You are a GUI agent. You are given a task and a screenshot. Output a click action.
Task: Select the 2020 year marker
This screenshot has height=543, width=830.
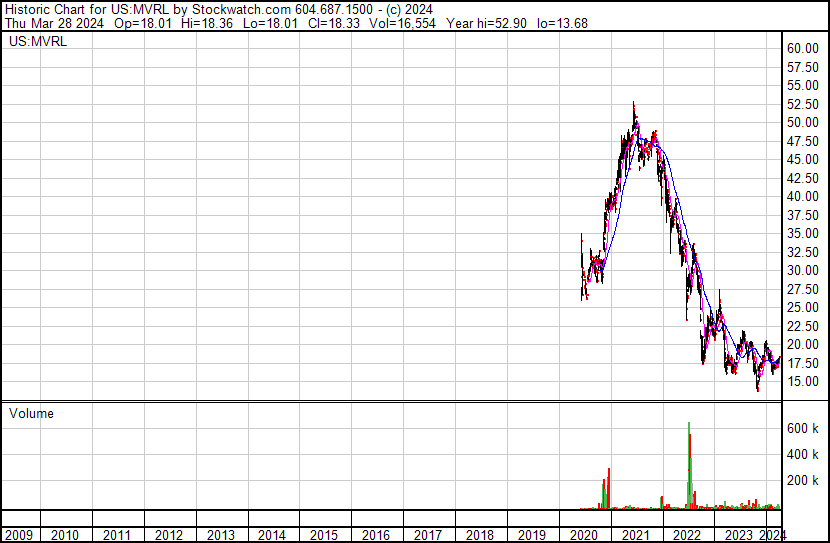pyautogui.click(x=583, y=535)
